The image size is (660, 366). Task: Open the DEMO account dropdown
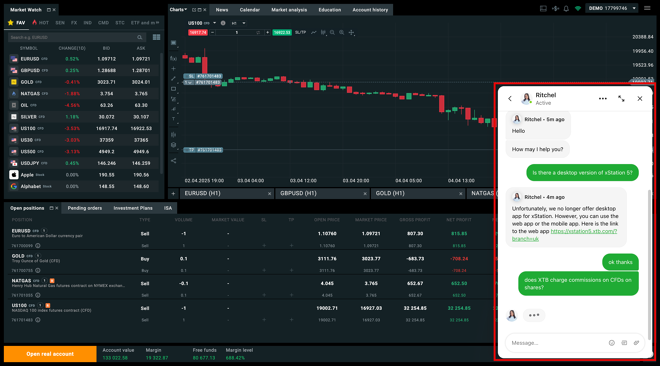pyautogui.click(x=613, y=8)
